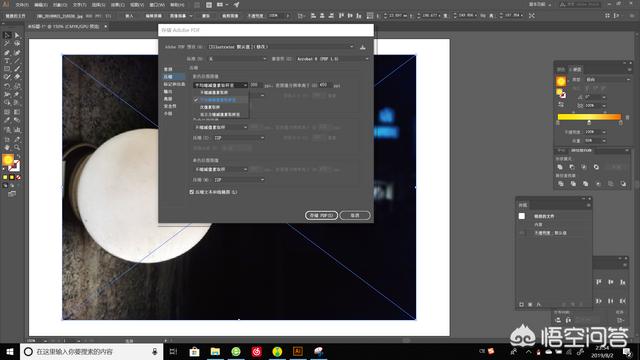Image resolution: width=640 pixels, height=360 pixels.
Task: Click the Minus Back pathfinder icon
Action: point(623,184)
